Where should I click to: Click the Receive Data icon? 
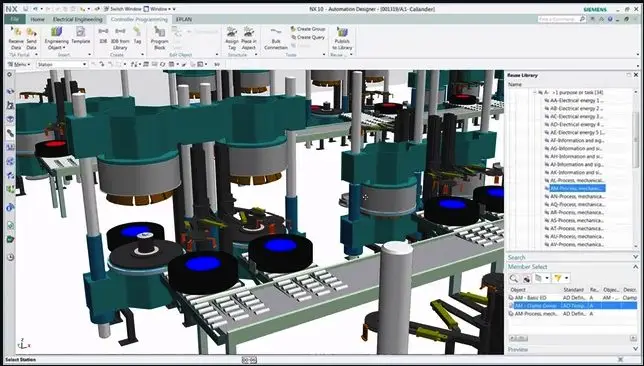coord(16,38)
